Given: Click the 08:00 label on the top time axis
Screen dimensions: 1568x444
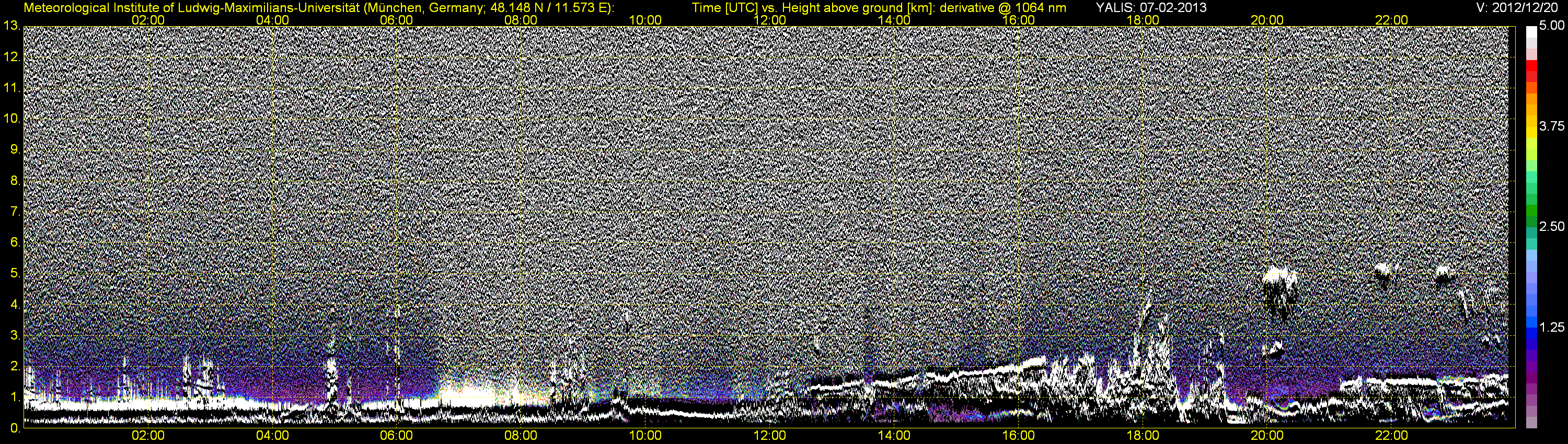Looking at the screenshot, I should [x=521, y=20].
